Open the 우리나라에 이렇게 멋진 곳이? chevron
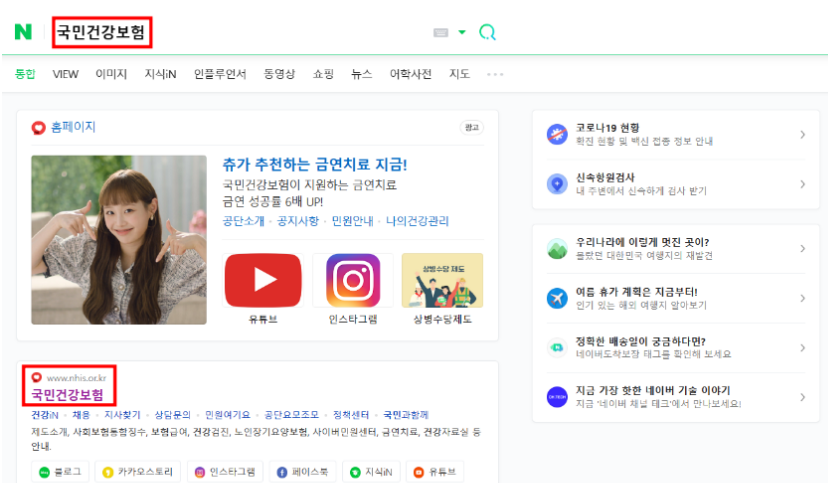828x483 pixels. point(802,249)
